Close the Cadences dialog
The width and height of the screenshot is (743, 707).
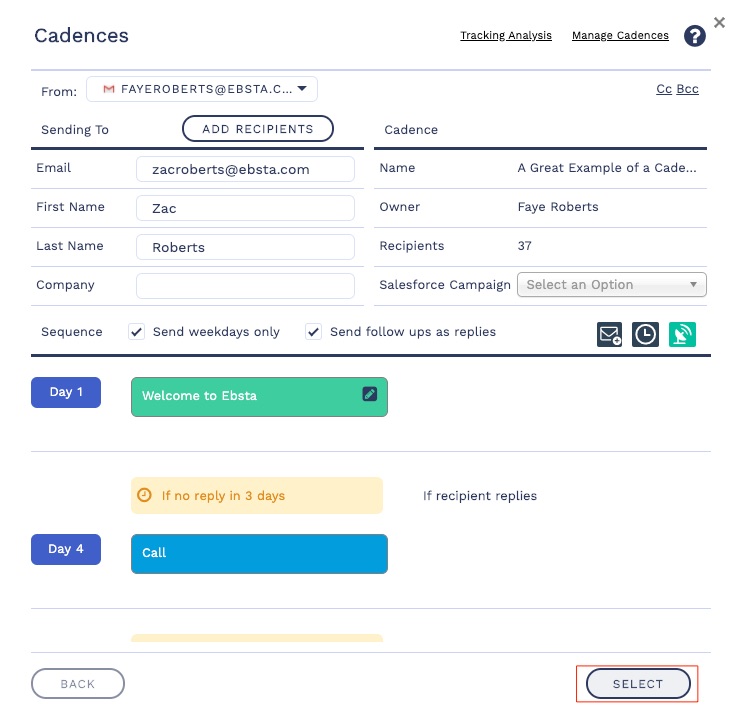coord(719,22)
